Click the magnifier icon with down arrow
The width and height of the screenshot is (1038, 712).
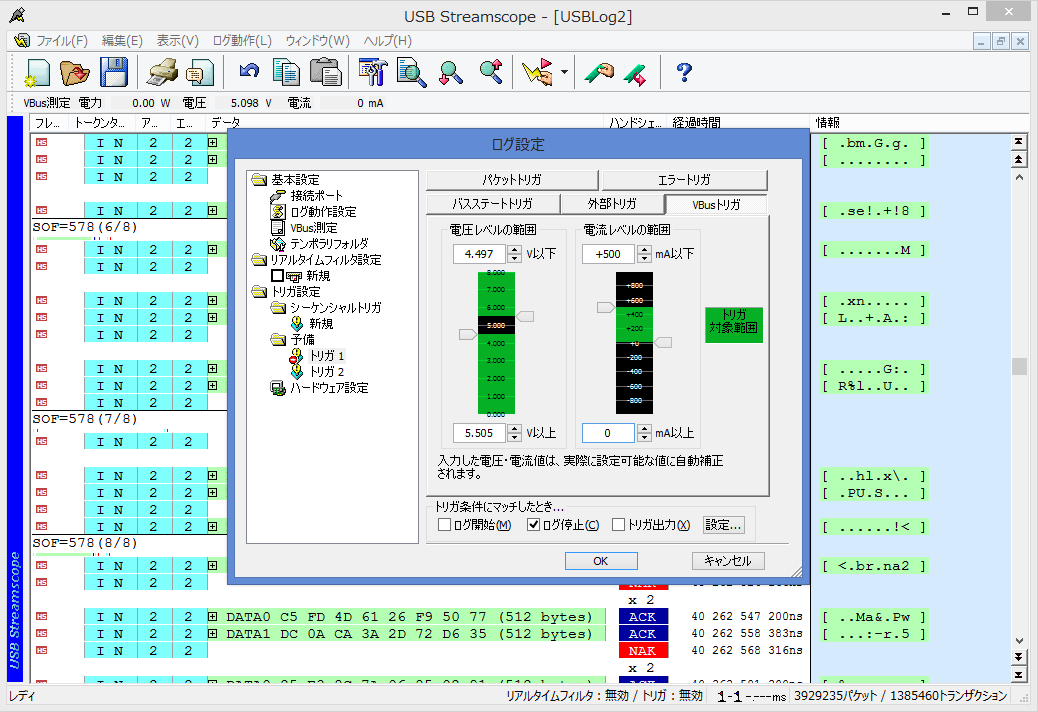tap(451, 72)
